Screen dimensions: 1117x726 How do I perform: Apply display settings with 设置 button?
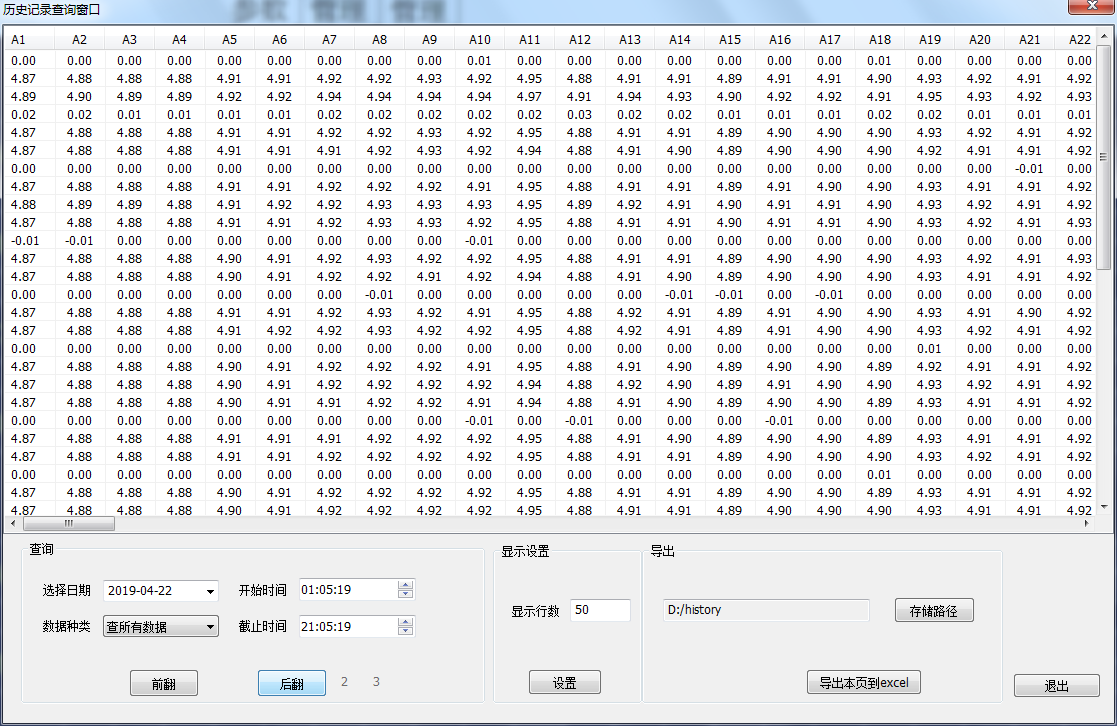click(564, 683)
